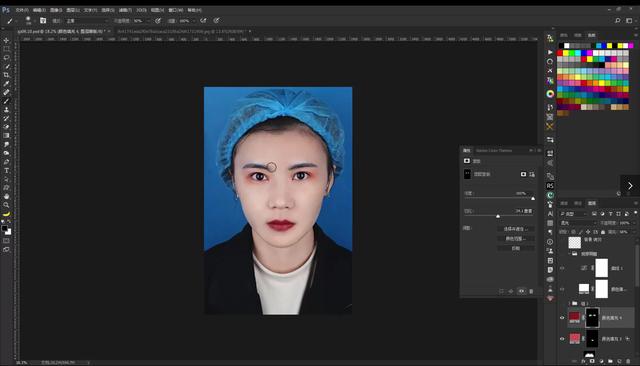
Task: Open the 文件 menu
Action: (22, 10)
